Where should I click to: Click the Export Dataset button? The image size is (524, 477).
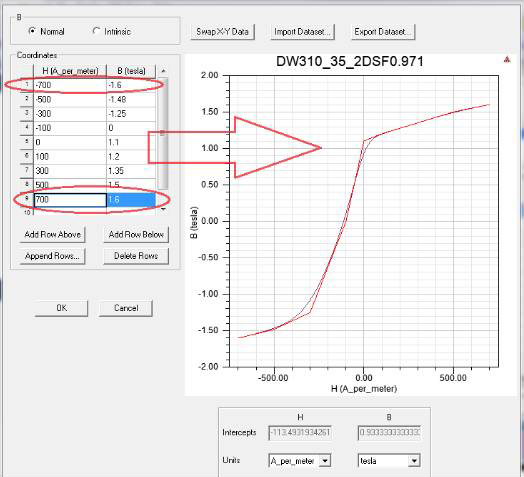(x=383, y=32)
